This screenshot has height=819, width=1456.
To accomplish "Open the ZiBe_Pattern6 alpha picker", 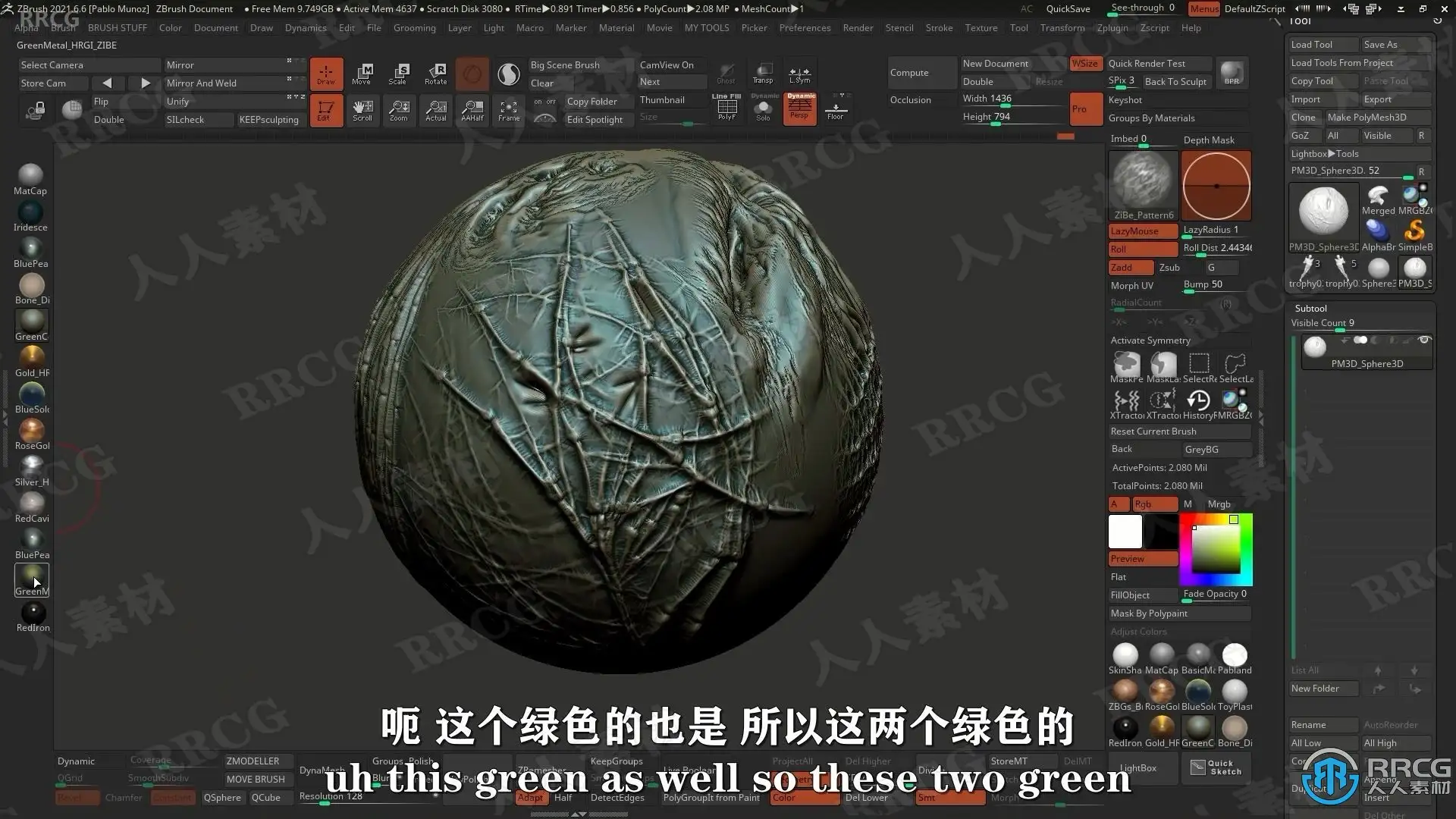I will click(1144, 186).
